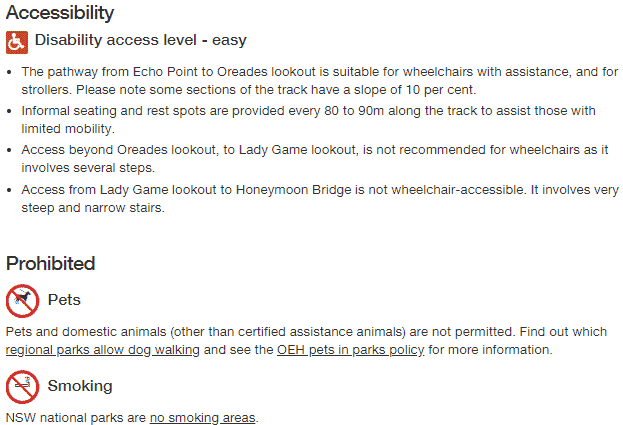
Task: Click the 'NSW national parks are' text
Action: [x=76, y=418]
